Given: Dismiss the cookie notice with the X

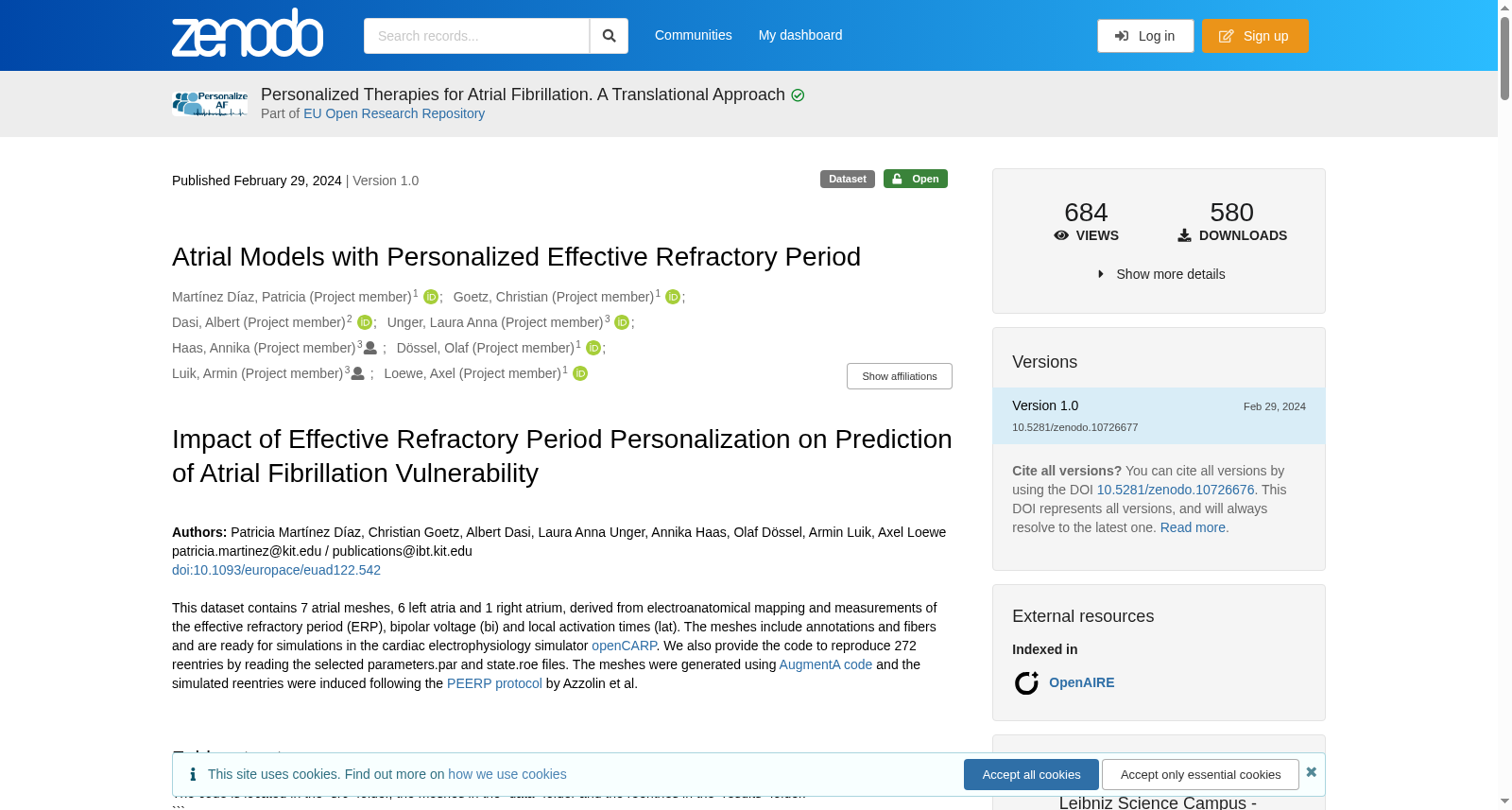Looking at the screenshot, I should pyautogui.click(x=1311, y=772).
